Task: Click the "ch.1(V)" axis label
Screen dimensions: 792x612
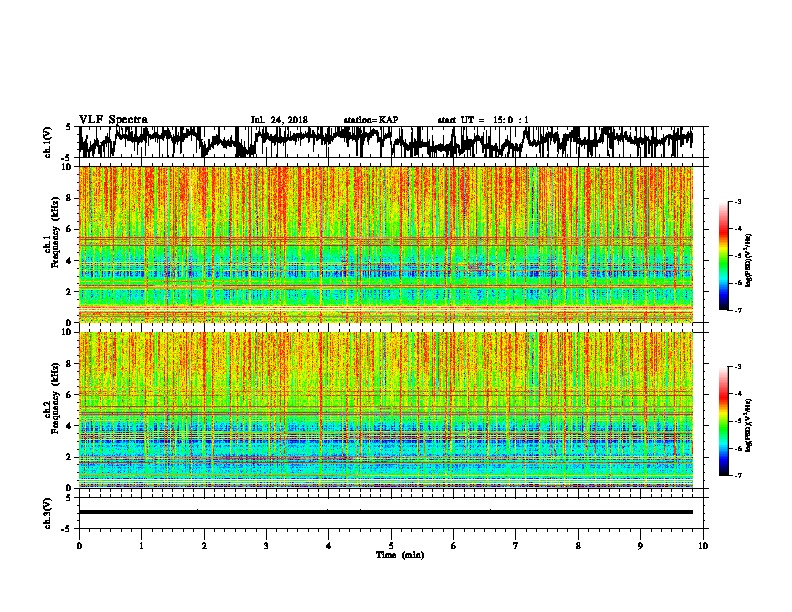Action: 47,142
